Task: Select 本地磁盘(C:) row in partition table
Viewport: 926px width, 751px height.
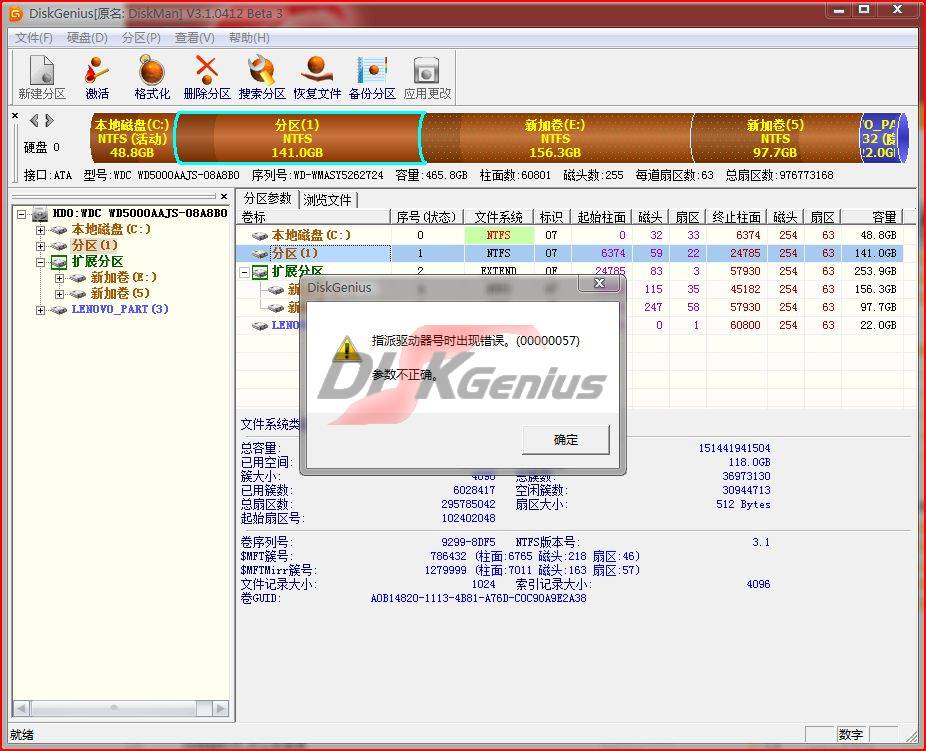Action: point(569,235)
